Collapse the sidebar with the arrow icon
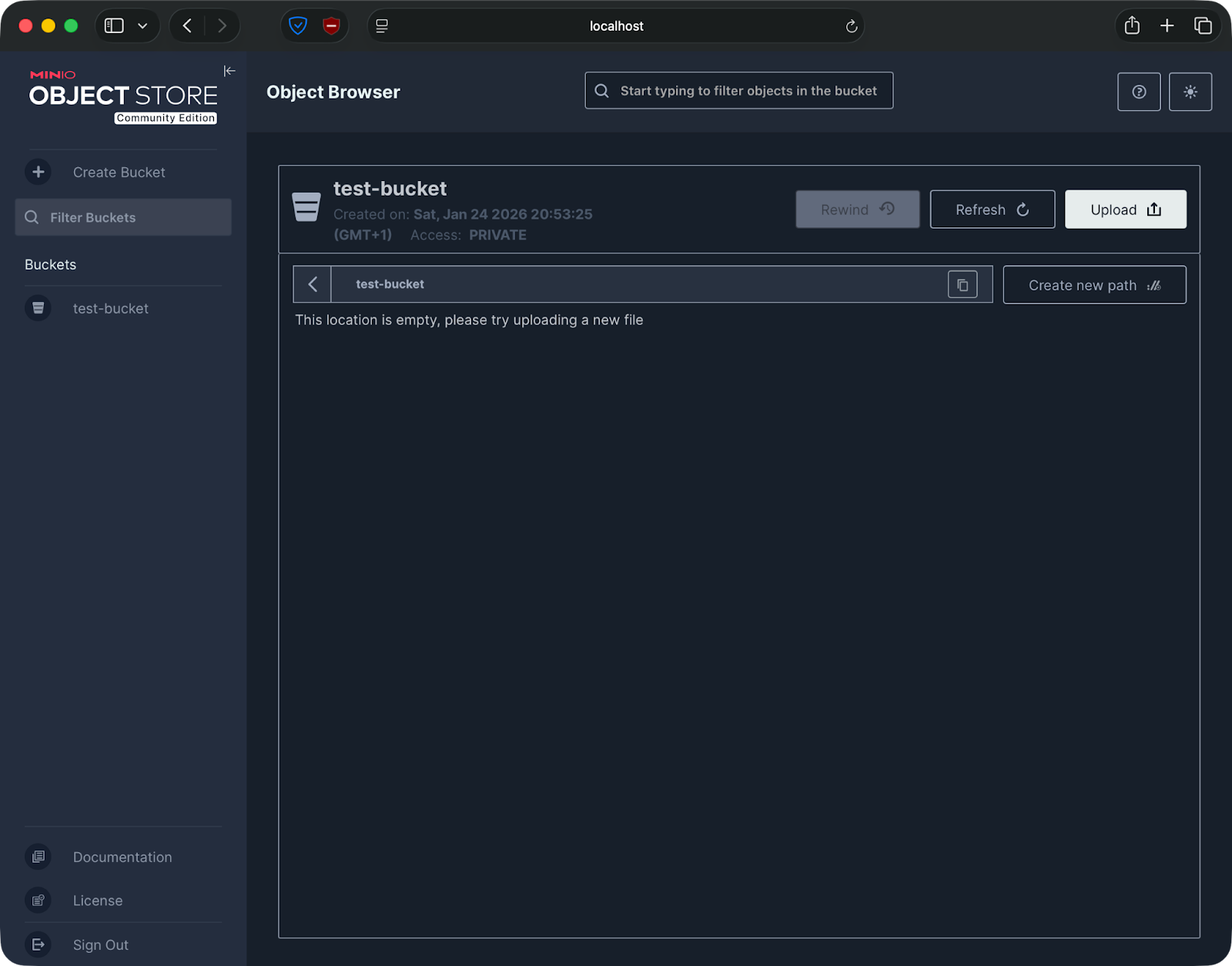Image resolution: width=1232 pixels, height=966 pixels. tap(229, 71)
